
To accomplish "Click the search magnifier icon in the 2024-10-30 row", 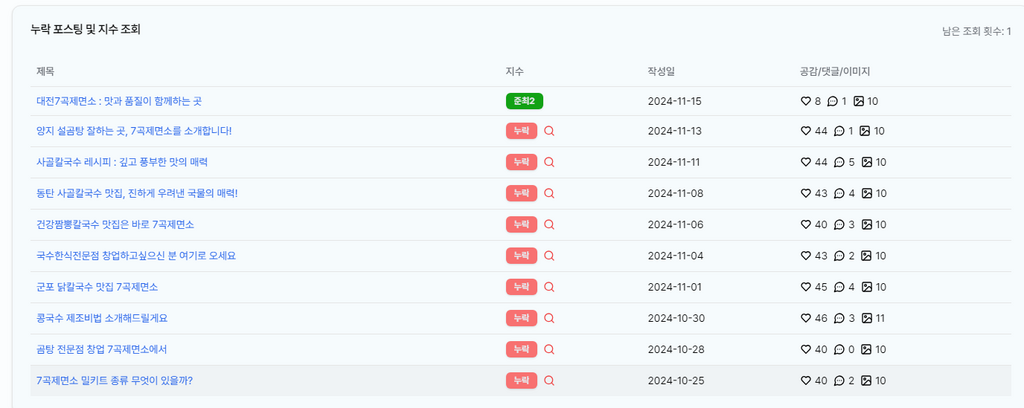I will pyautogui.click(x=549, y=318).
